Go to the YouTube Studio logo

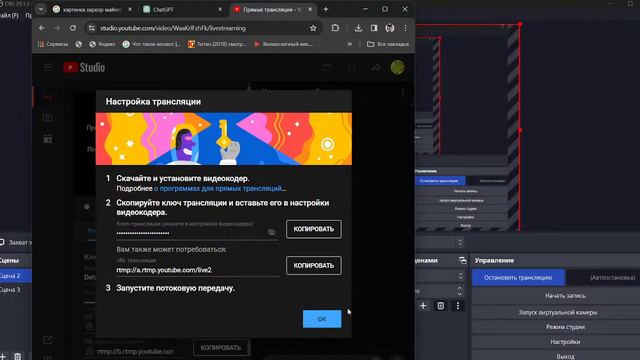click(x=84, y=67)
